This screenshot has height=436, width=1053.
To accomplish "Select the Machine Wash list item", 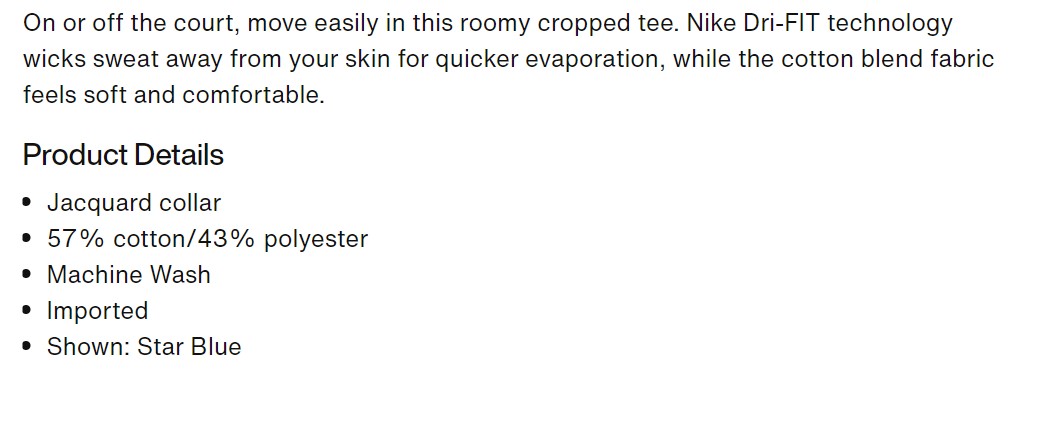I will pyautogui.click(x=128, y=275).
